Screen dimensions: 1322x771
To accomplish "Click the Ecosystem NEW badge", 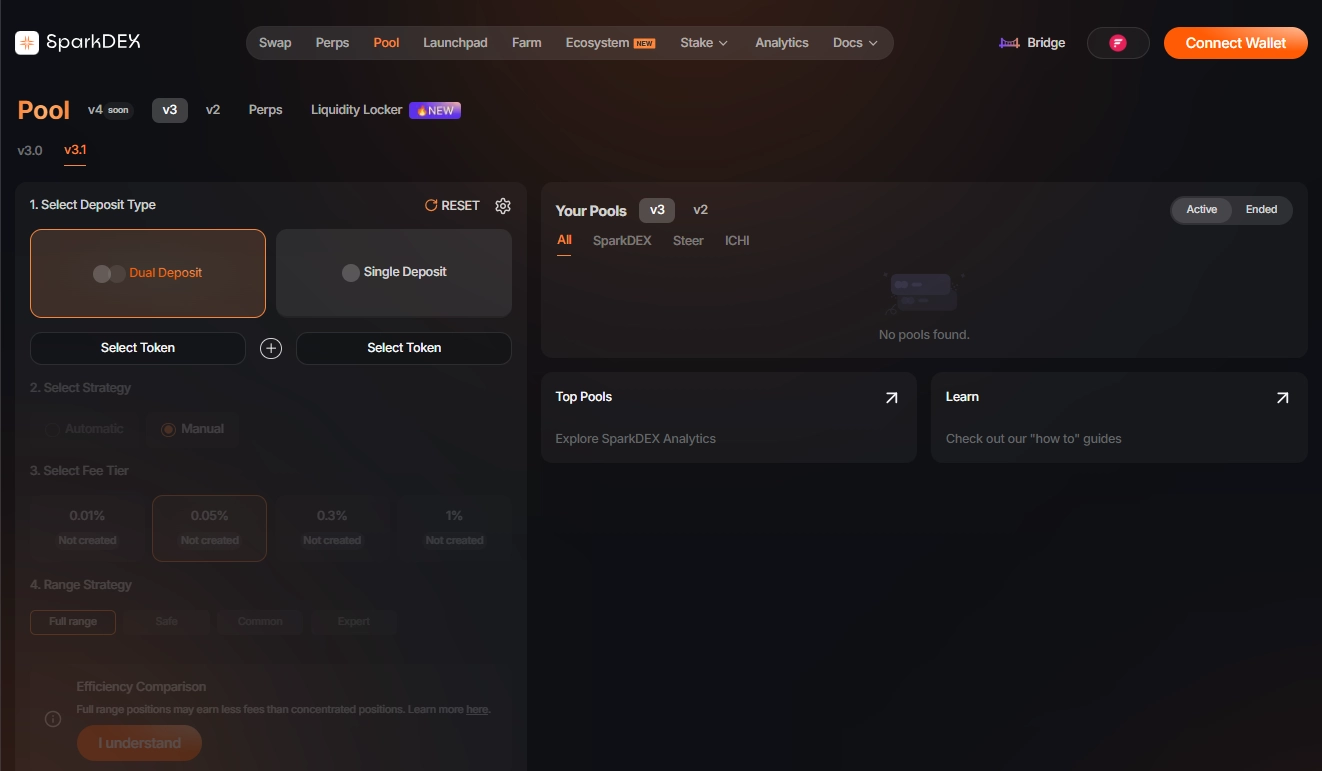I will [x=644, y=43].
